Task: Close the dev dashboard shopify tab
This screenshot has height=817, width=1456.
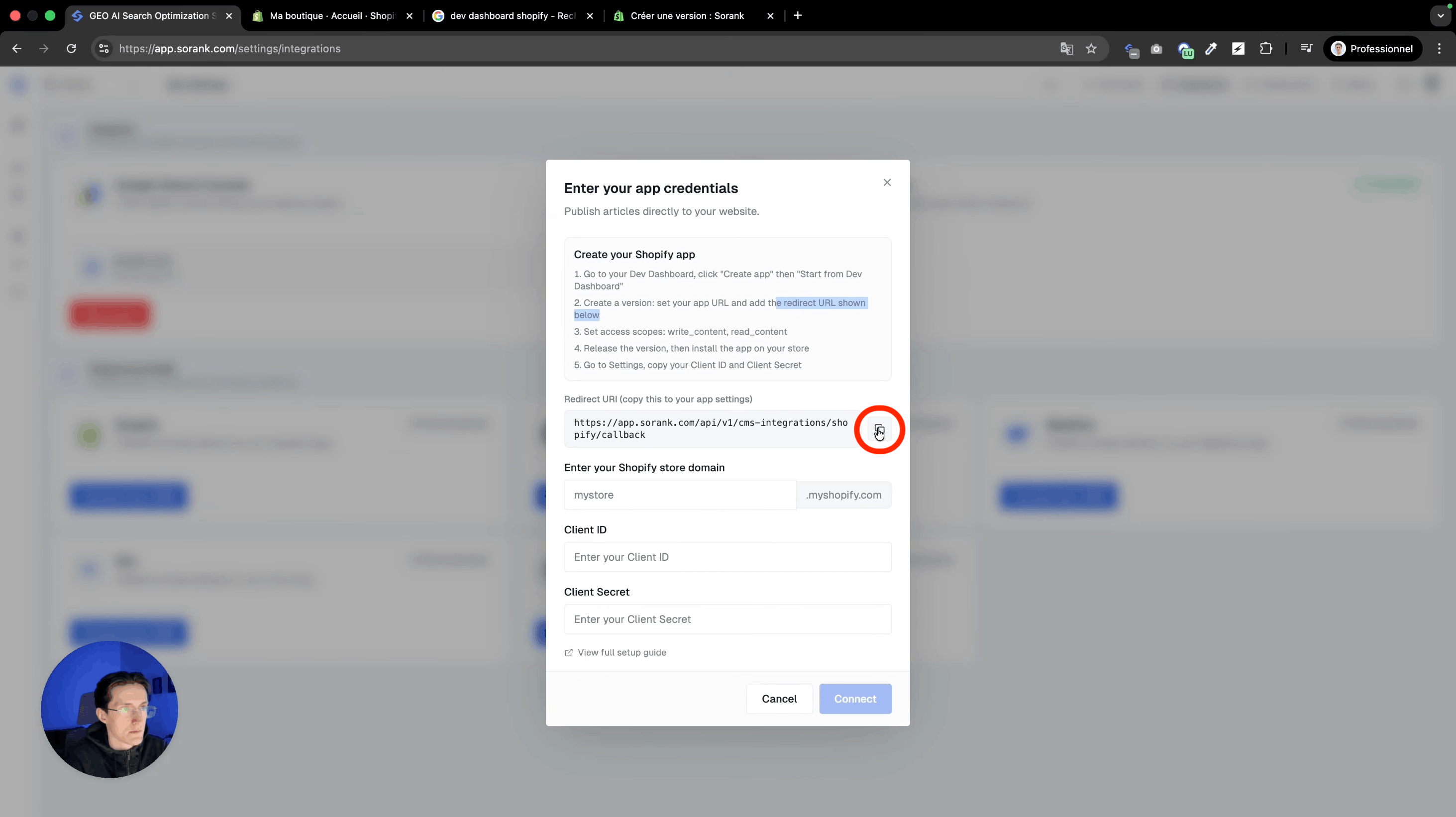Action: point(590,16)
